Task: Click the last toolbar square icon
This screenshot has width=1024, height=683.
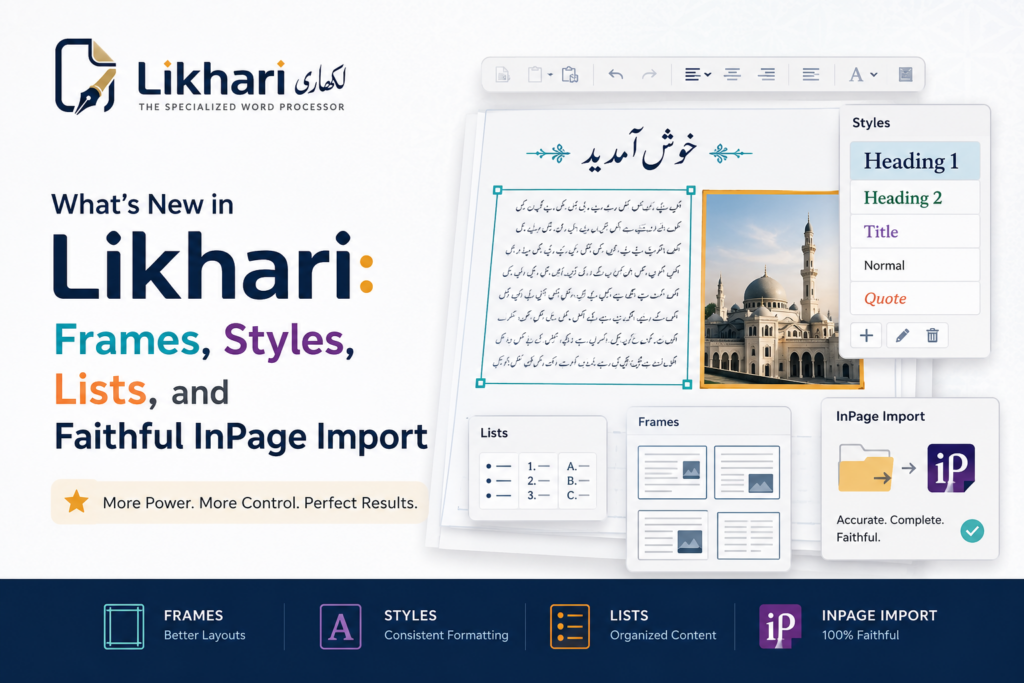Action: 905,74
